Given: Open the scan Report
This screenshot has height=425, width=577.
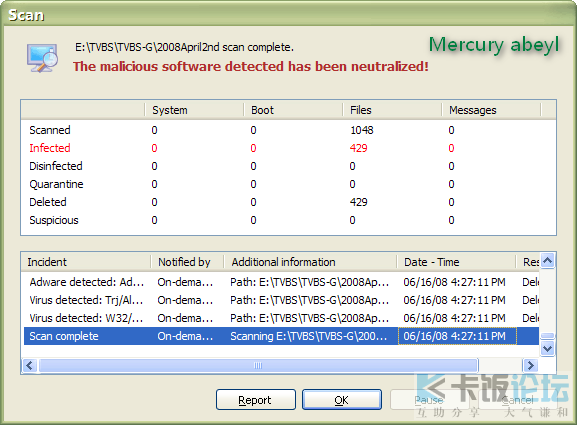Looking at the screenshot, I should pos(256,400).
